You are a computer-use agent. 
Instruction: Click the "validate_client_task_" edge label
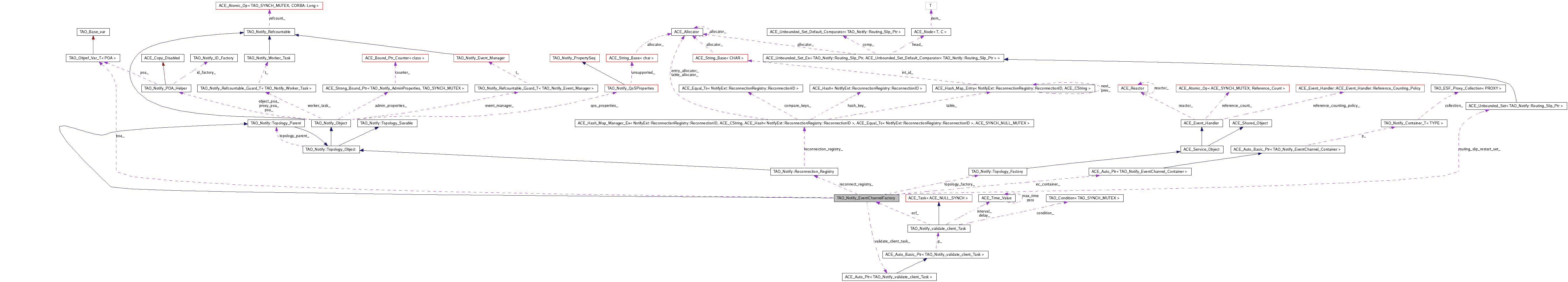(892, 241)
